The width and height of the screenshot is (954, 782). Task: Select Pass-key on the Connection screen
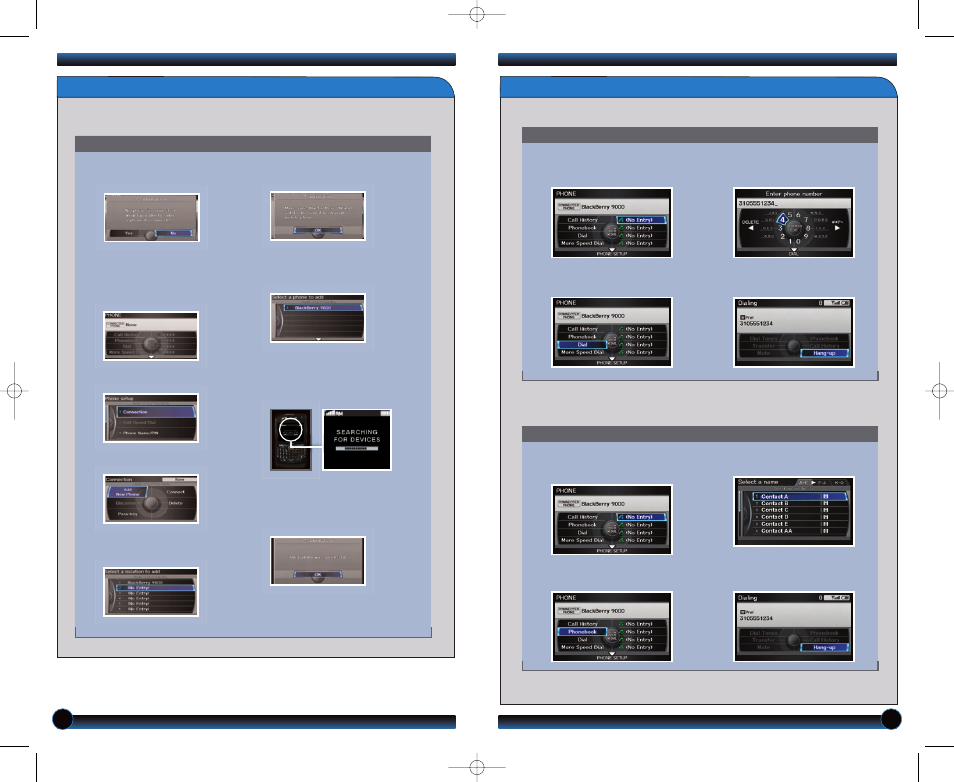point(127,514)
